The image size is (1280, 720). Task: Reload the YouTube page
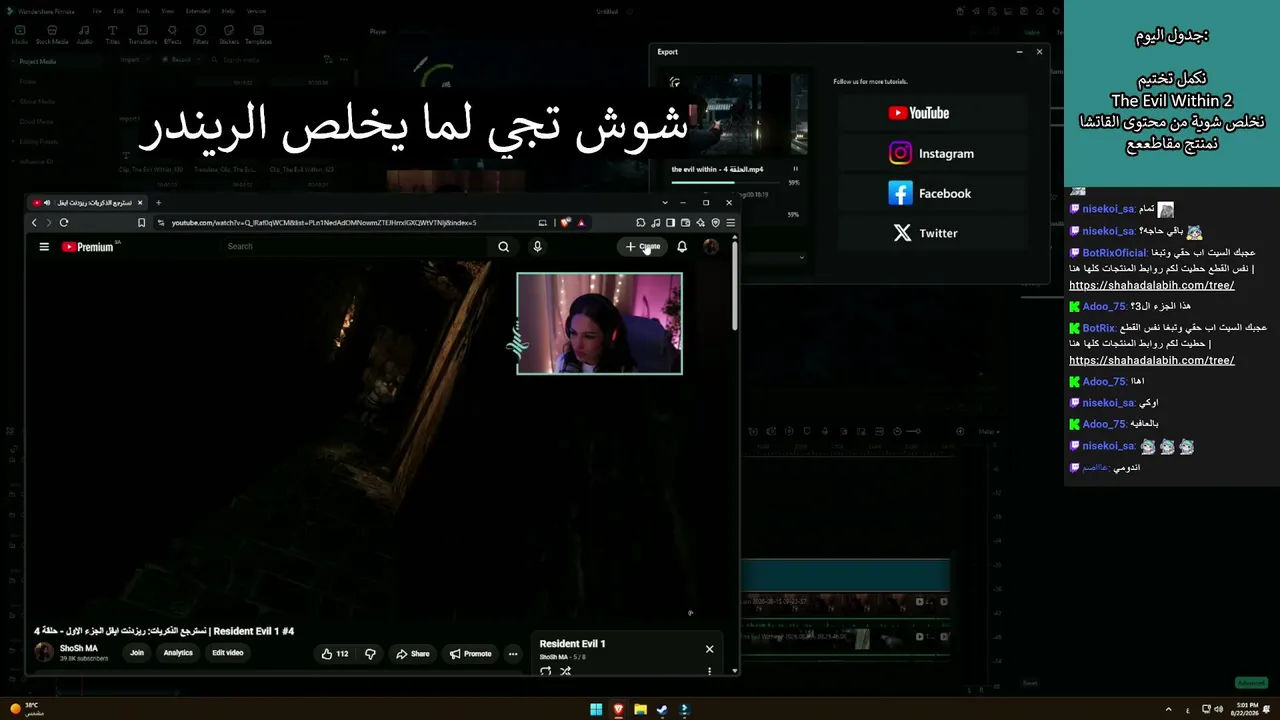click(x=64, y=223)
